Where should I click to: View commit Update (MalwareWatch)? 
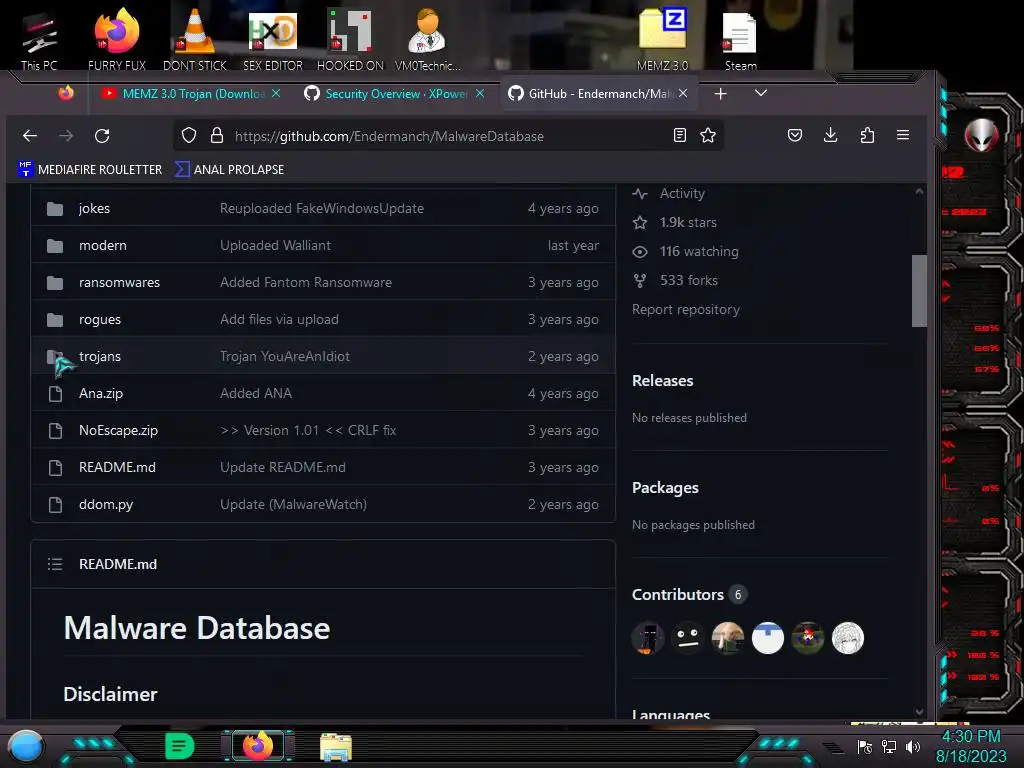pos(293,505)
